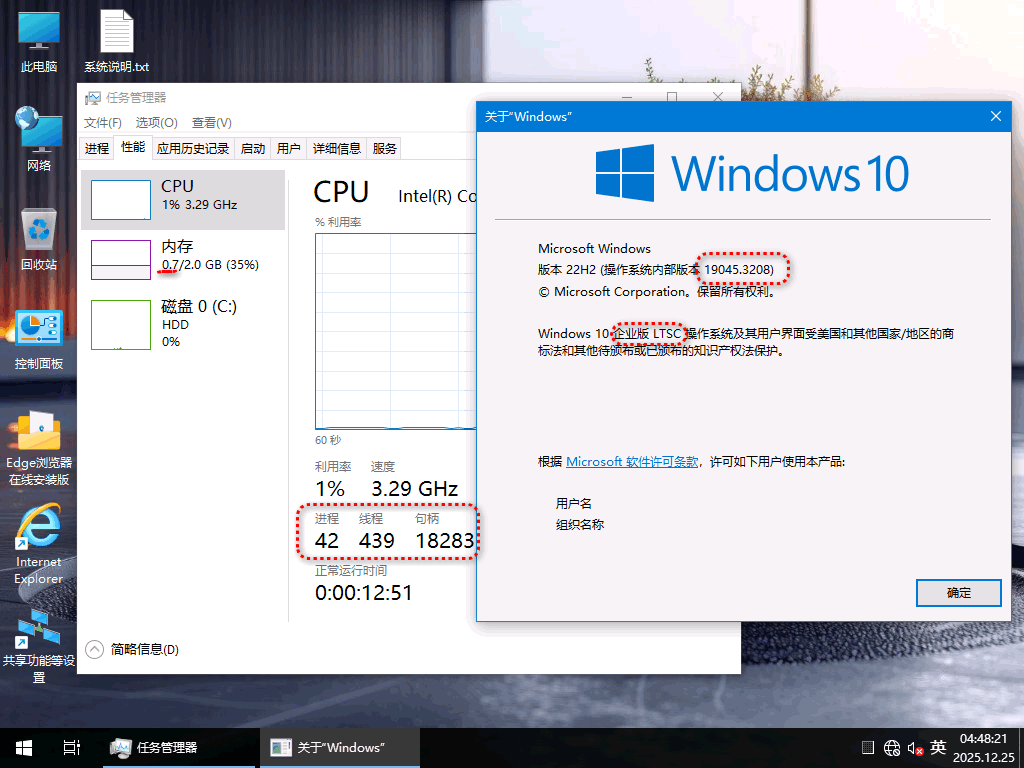
Task: Collapse Task Manager via 简略信息(D) chevron
Action: pyautogui.click(x=95, y=649)
